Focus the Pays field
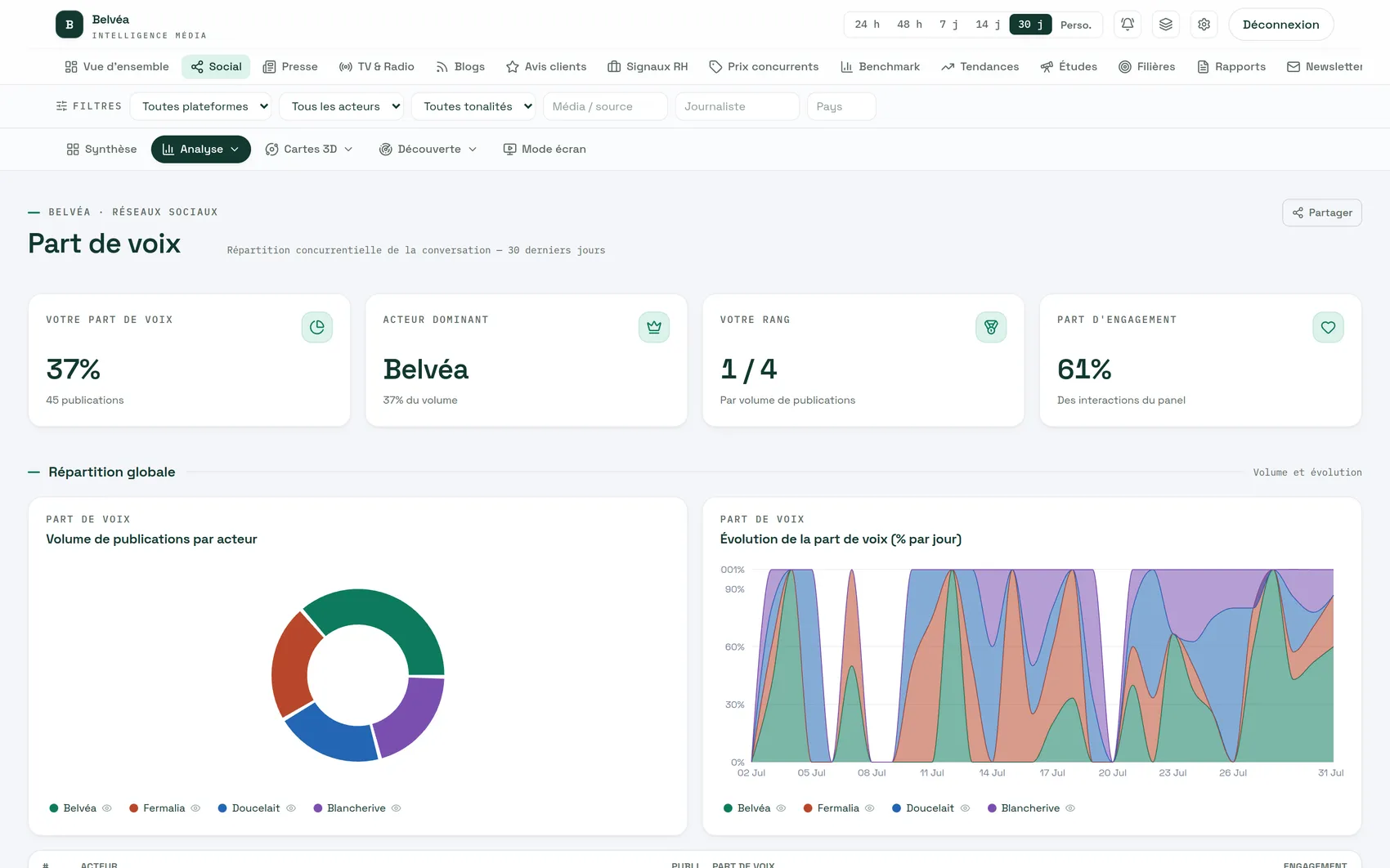 coord(841,106)
